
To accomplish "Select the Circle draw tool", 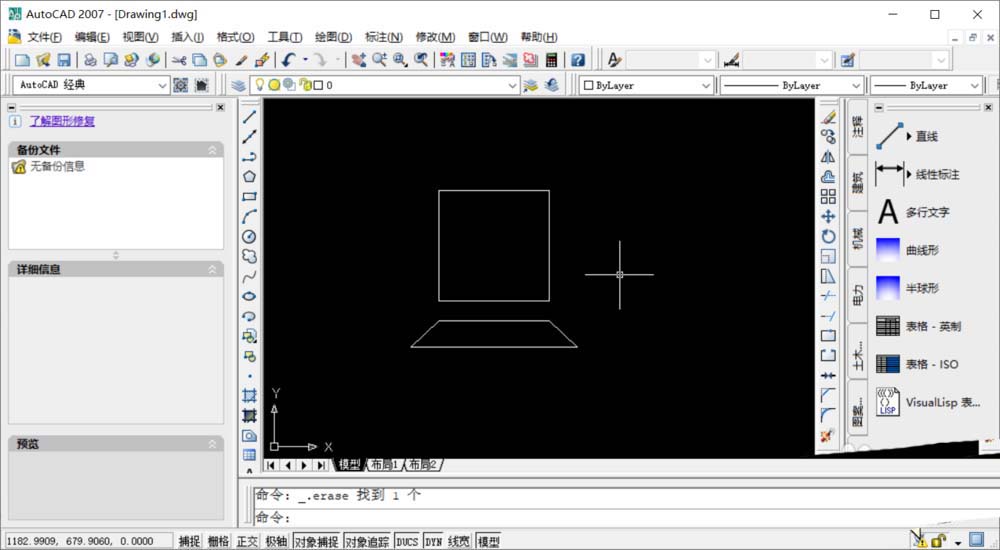I will pos(250,236).
